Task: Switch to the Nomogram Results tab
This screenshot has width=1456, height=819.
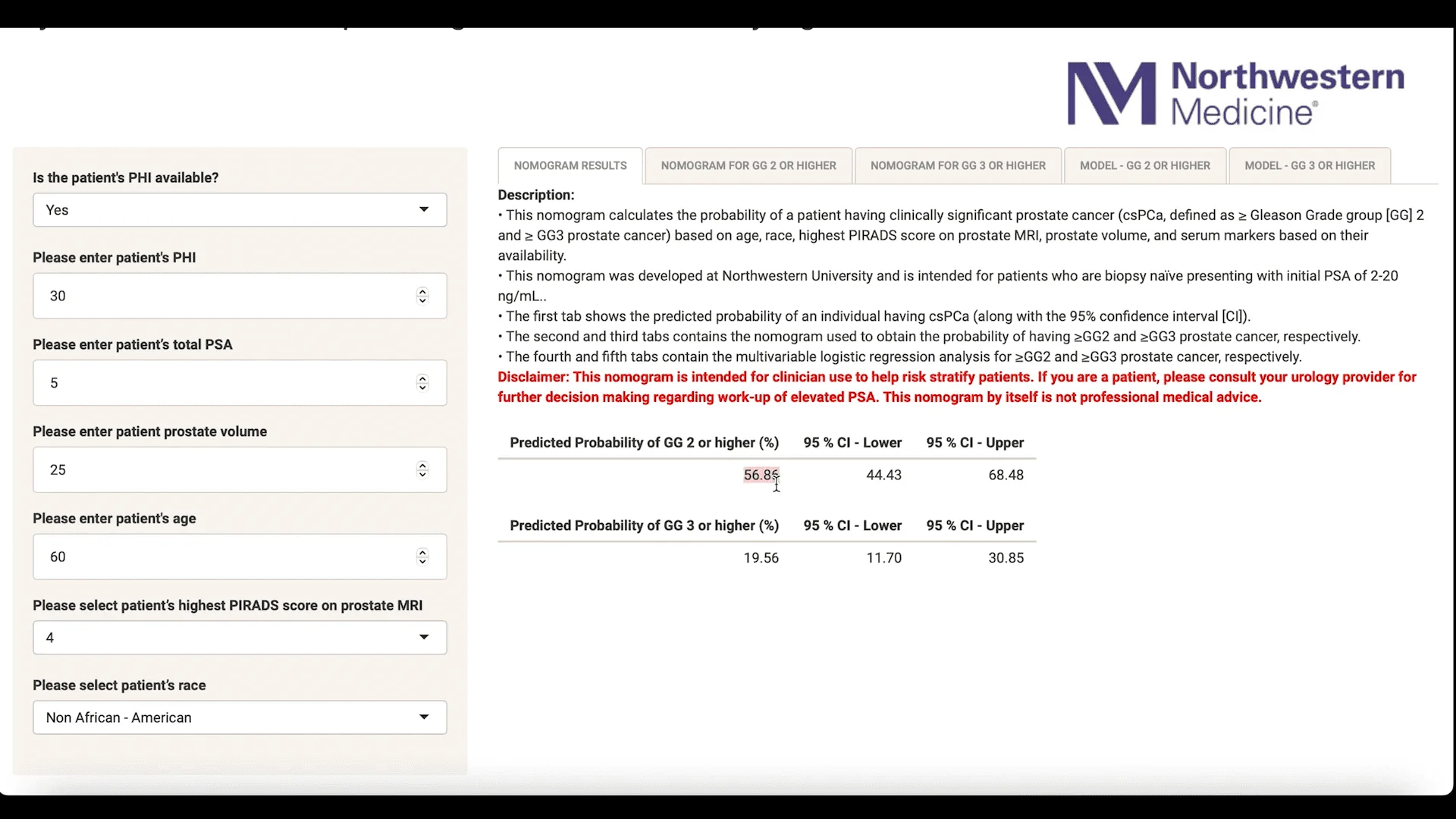Action: [x=570, y=165]
